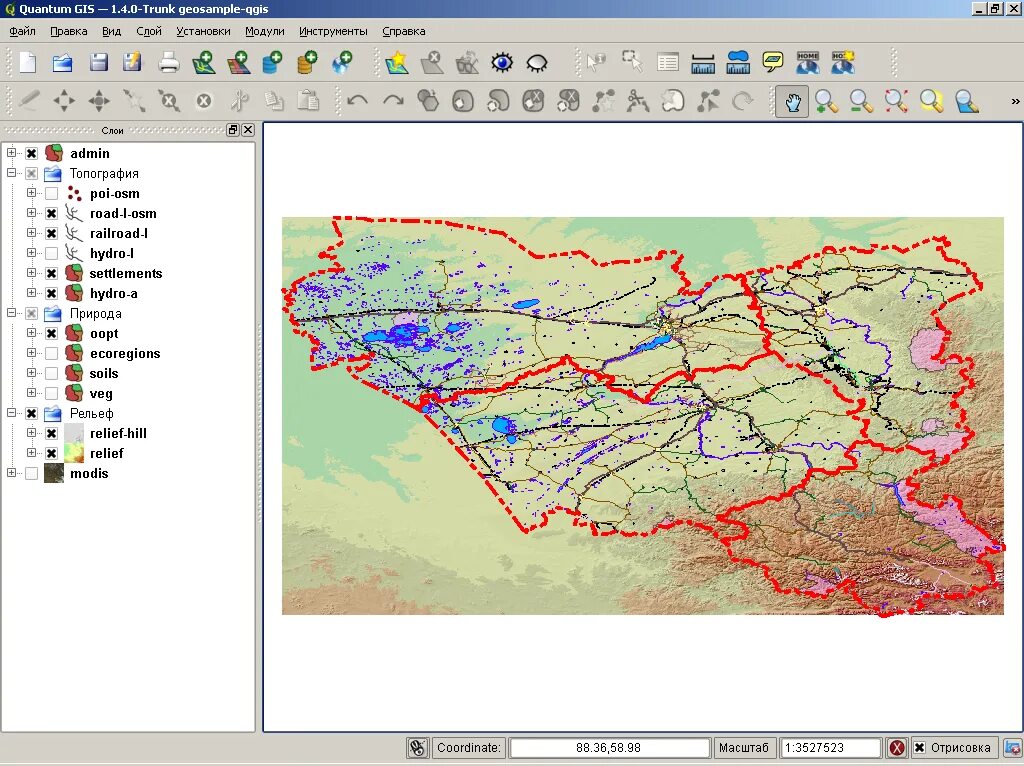The height and width of the screenshot is (766, 1024).
Task: Add a raster layer from the toolbar
Action: point(239,63)
